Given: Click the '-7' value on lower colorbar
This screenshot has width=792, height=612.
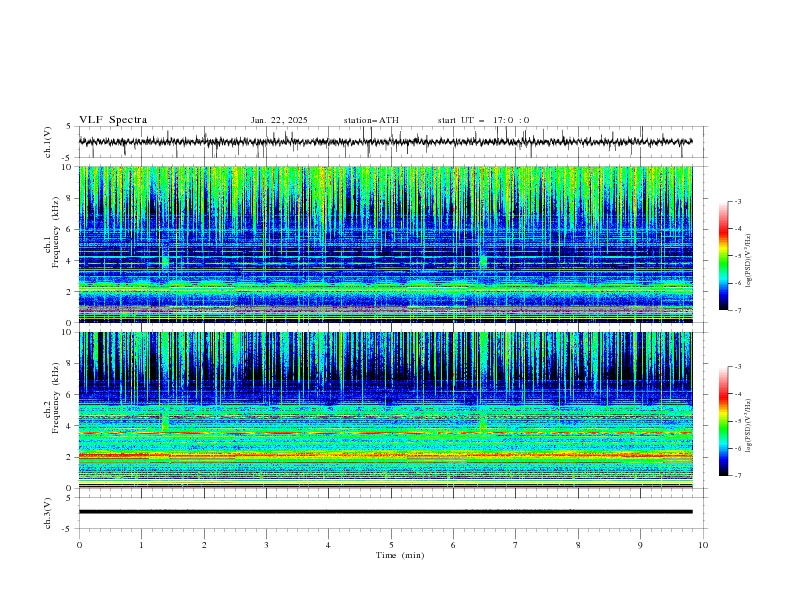Looking at the screenshot, I should [737, 476].
